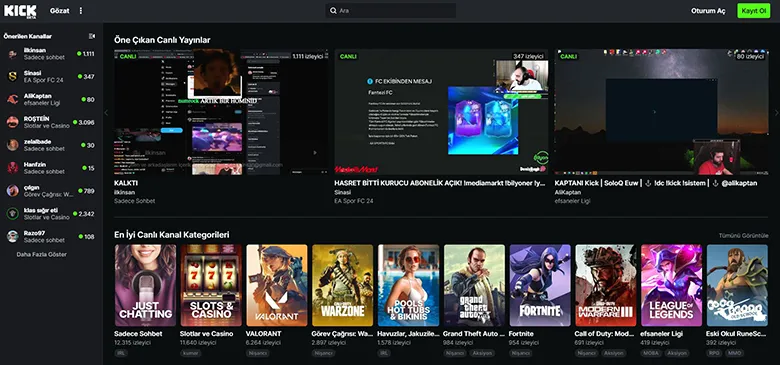Screen dimensions: 780x365
Task: Click the kumar tag under Slotlar
Action: point(191,353)
